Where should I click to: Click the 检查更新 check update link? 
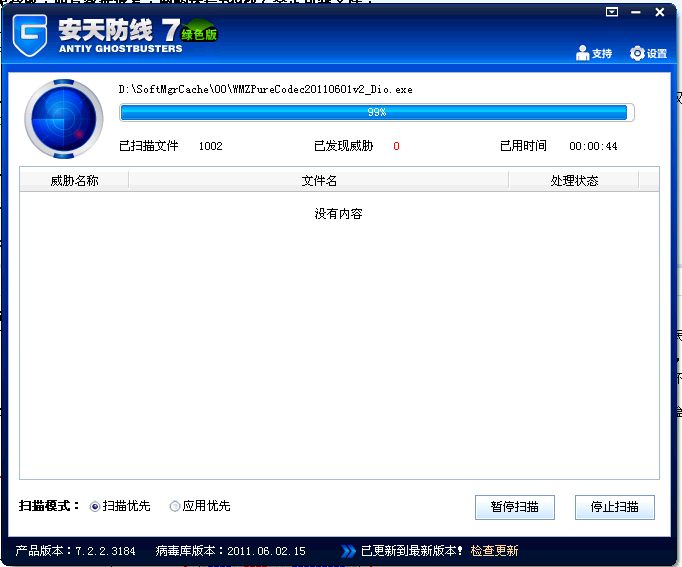tap(494, 551)
